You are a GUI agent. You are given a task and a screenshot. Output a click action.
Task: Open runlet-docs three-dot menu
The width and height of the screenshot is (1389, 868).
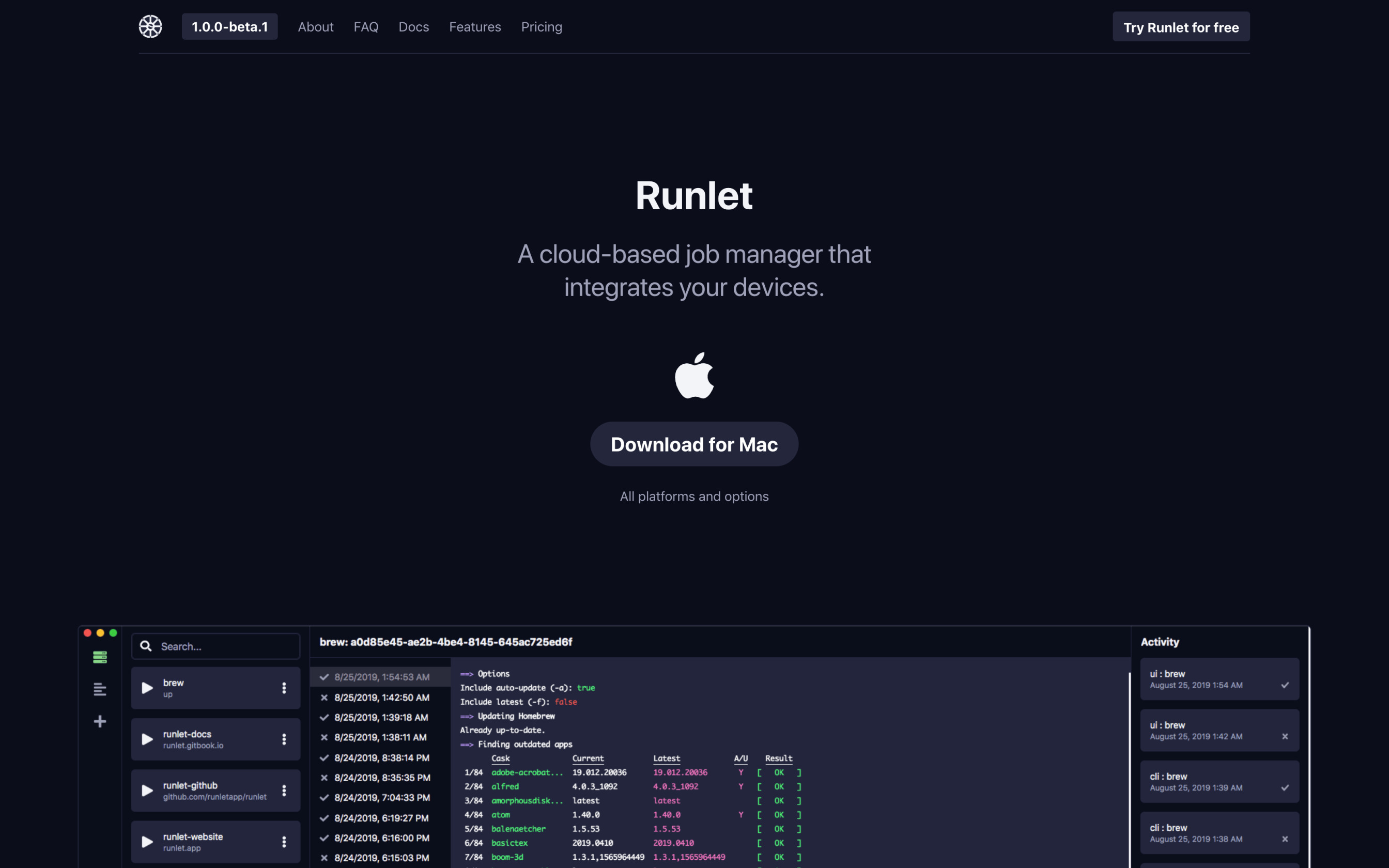click(x=284, y=739)
